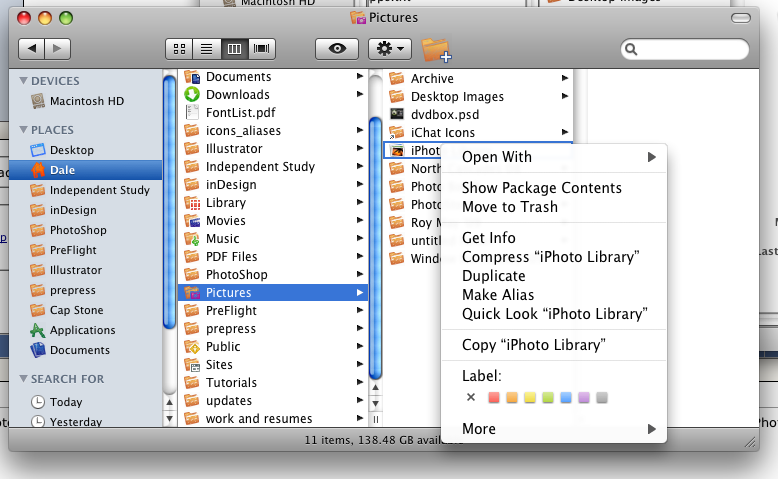
Task: Collapse the PLACES sidebar section
Action: click(23, 130)
